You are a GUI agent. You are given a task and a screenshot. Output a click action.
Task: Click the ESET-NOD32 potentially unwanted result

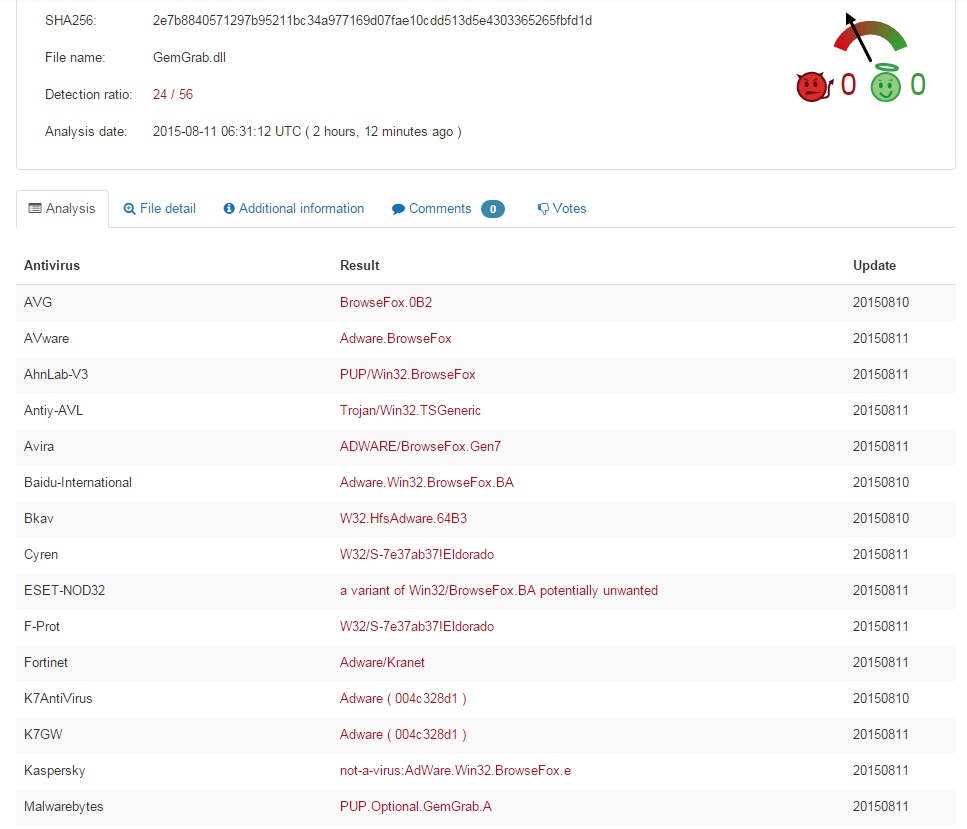click(x=499, y=590)
